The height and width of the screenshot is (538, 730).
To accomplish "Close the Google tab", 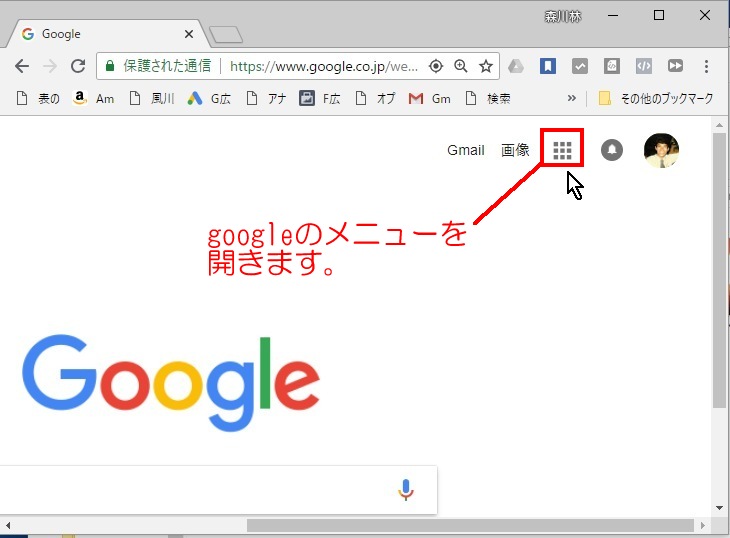I will pos(189,34).
